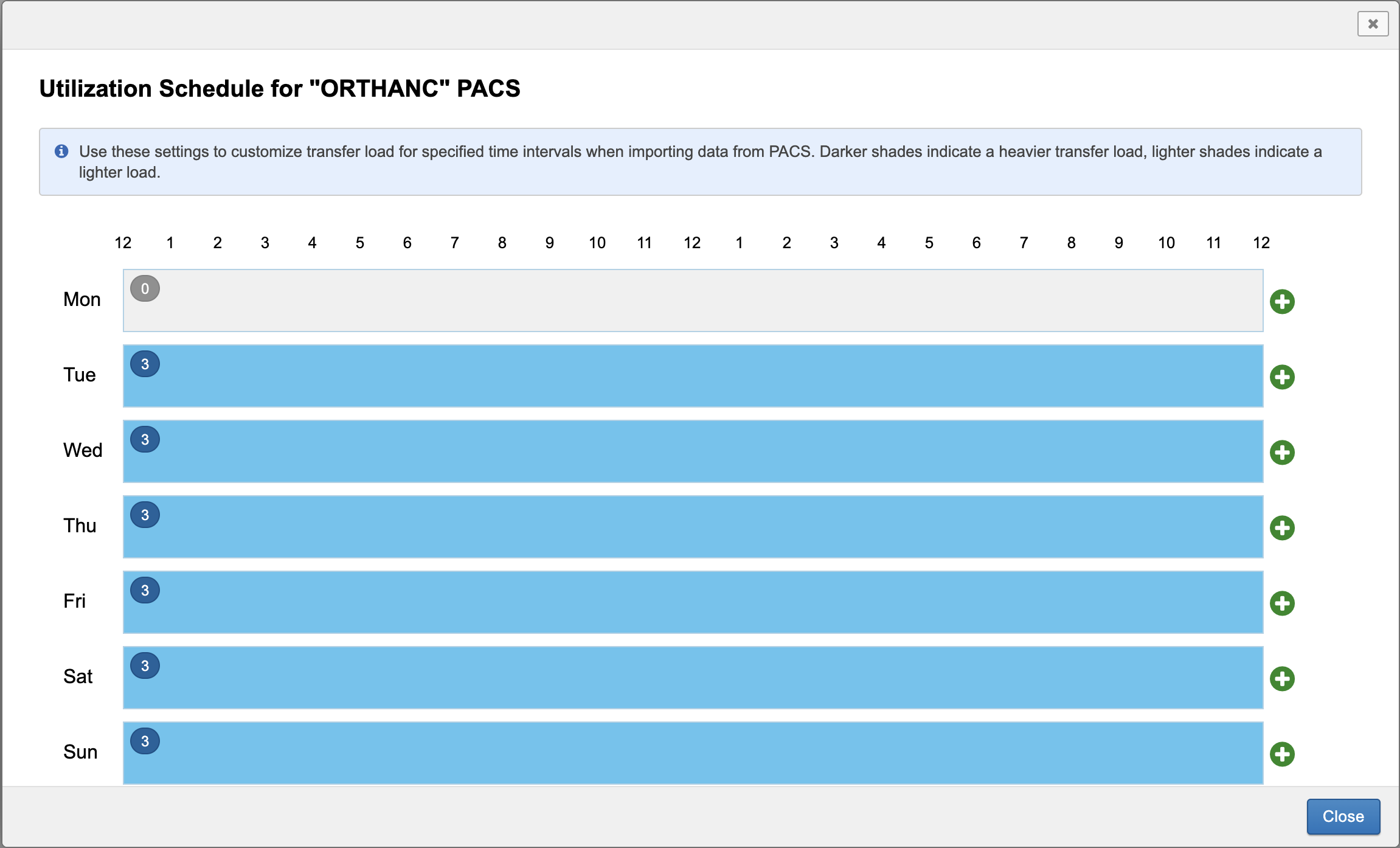Add a time interval for Saturday

1282,679
